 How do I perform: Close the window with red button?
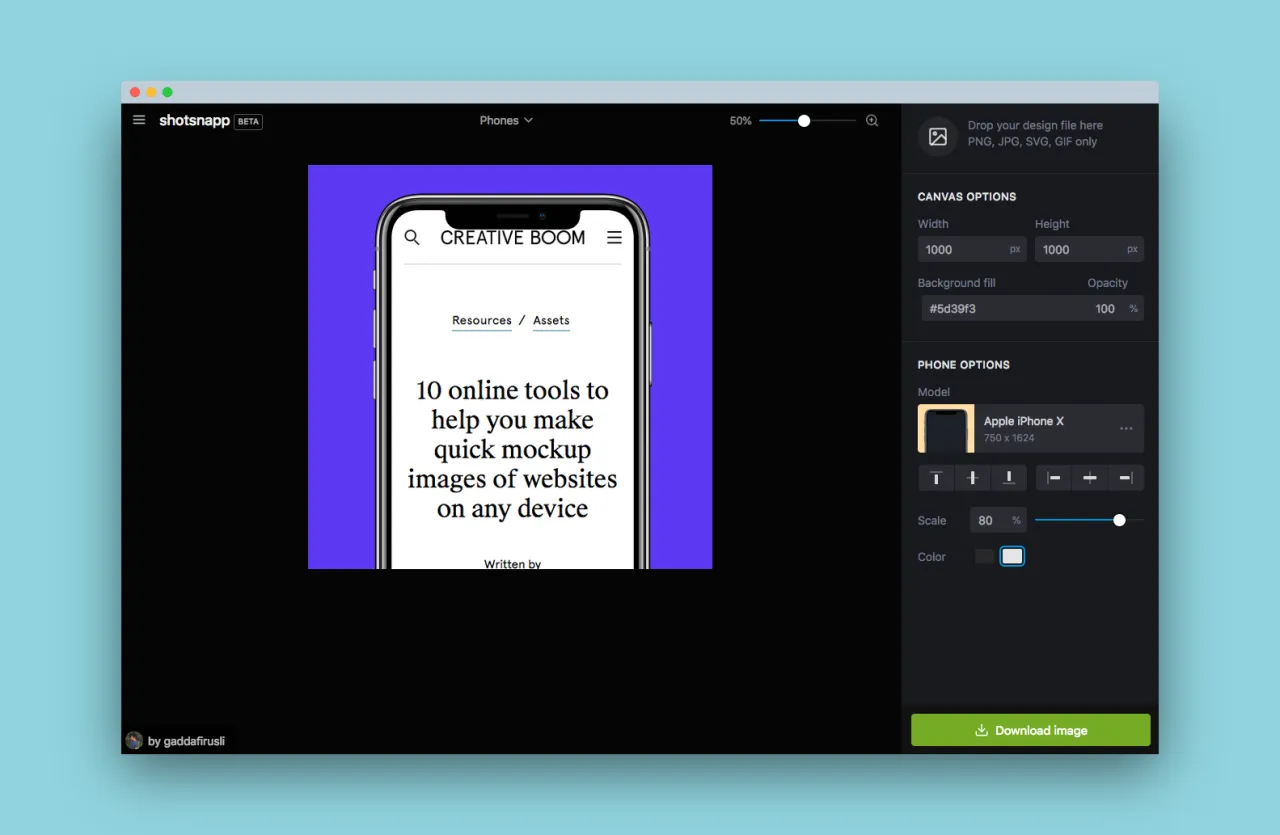point(135,92)
